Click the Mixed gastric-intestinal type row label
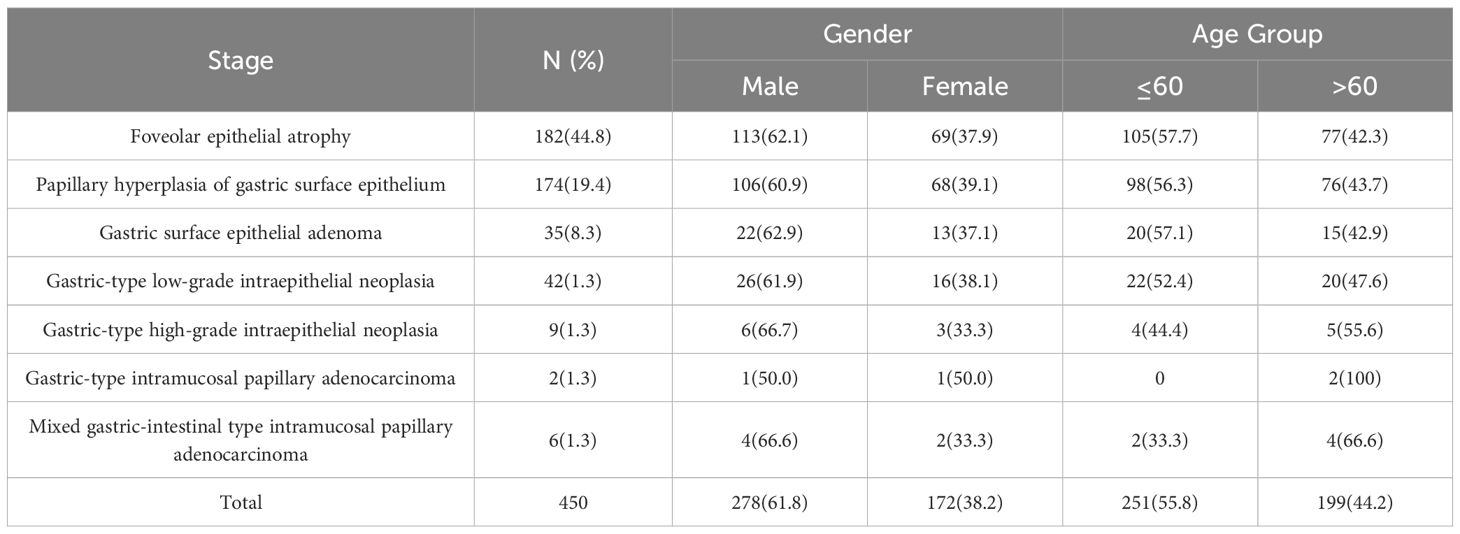Screen dimensions: 1460x534 [x=240, y=440]
